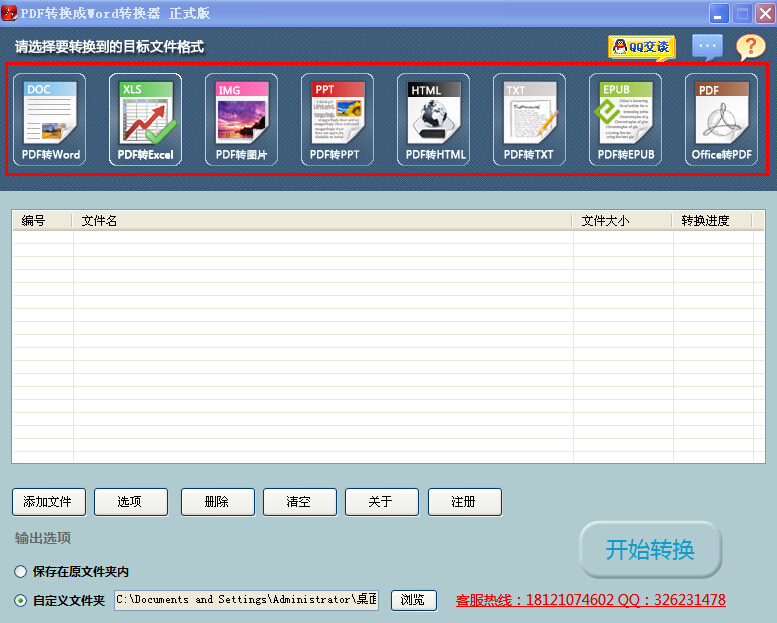The width and height of the screenshot is (777, 623).
Task: Click the 注册 register button
Action: (x=465, y=502)
